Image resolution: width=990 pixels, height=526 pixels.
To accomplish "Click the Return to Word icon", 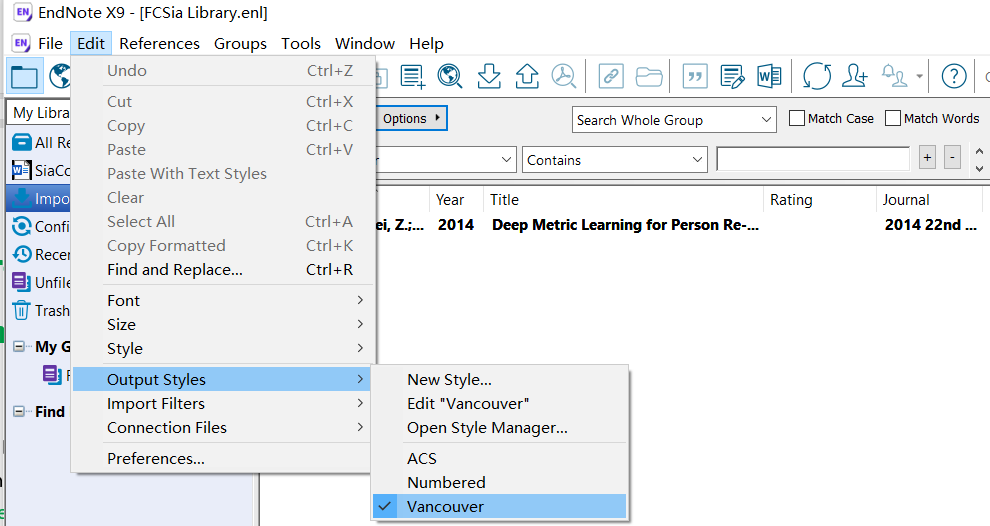I will tap(769, 76).
